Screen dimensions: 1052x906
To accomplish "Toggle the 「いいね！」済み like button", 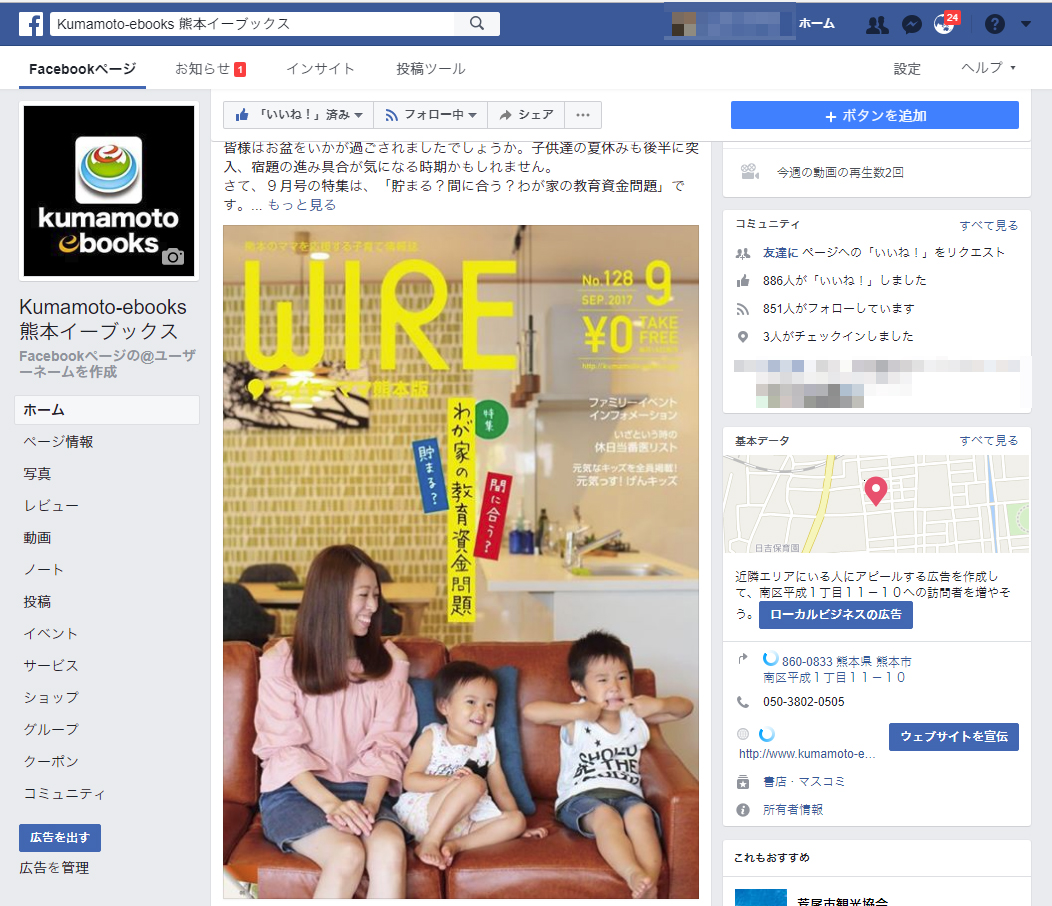I will (298, 115).
